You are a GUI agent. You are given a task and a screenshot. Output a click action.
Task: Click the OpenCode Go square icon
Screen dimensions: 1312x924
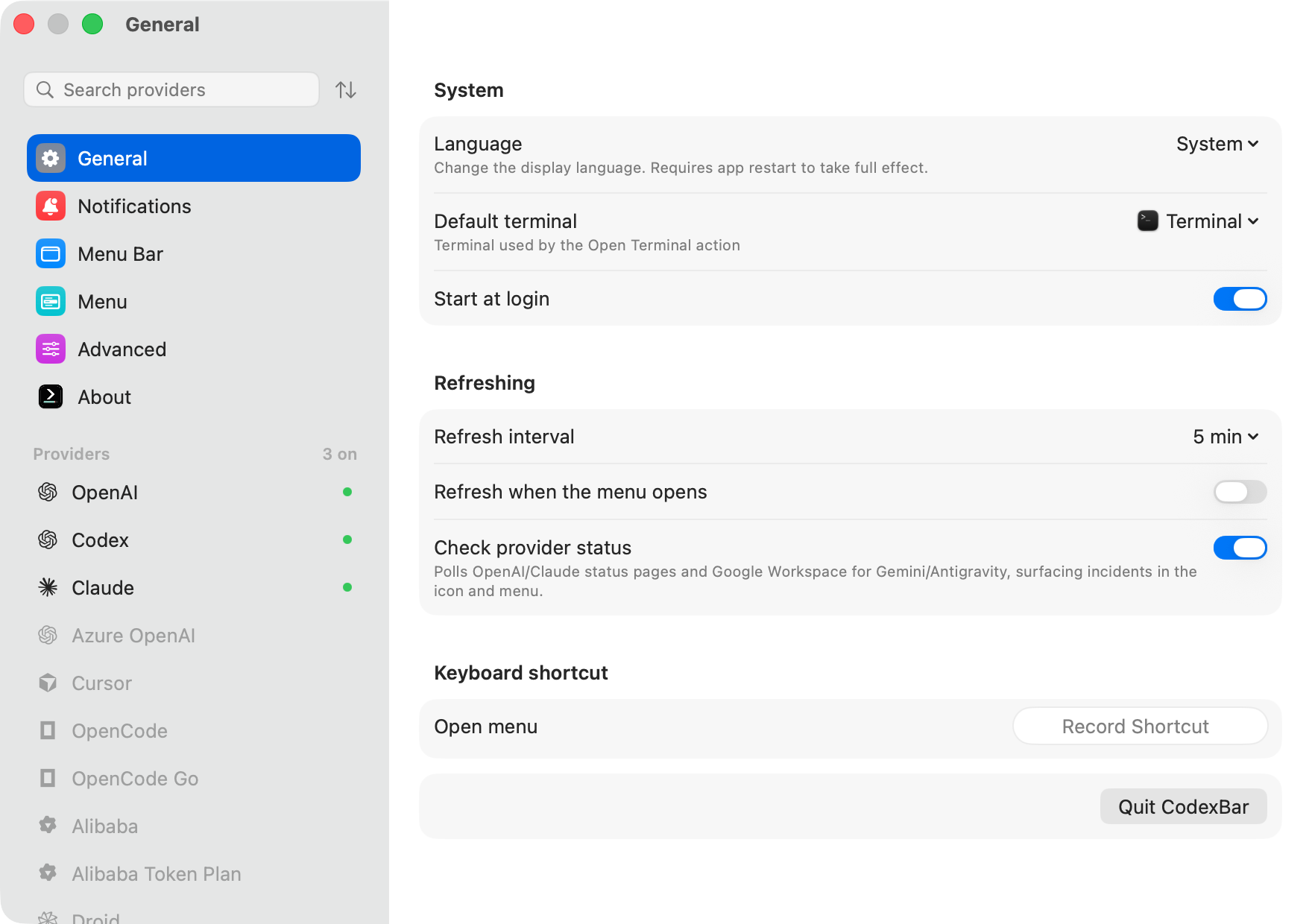click(48, 778)
